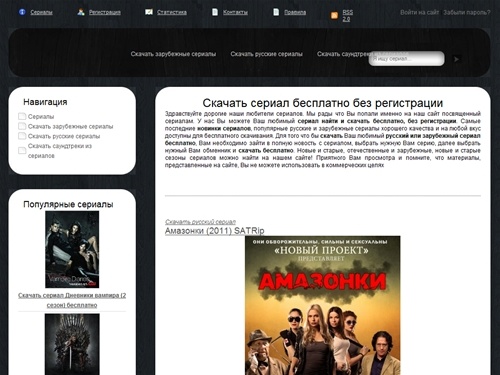
Task: Open the Сериалы top link
Action: click(41, 12)
